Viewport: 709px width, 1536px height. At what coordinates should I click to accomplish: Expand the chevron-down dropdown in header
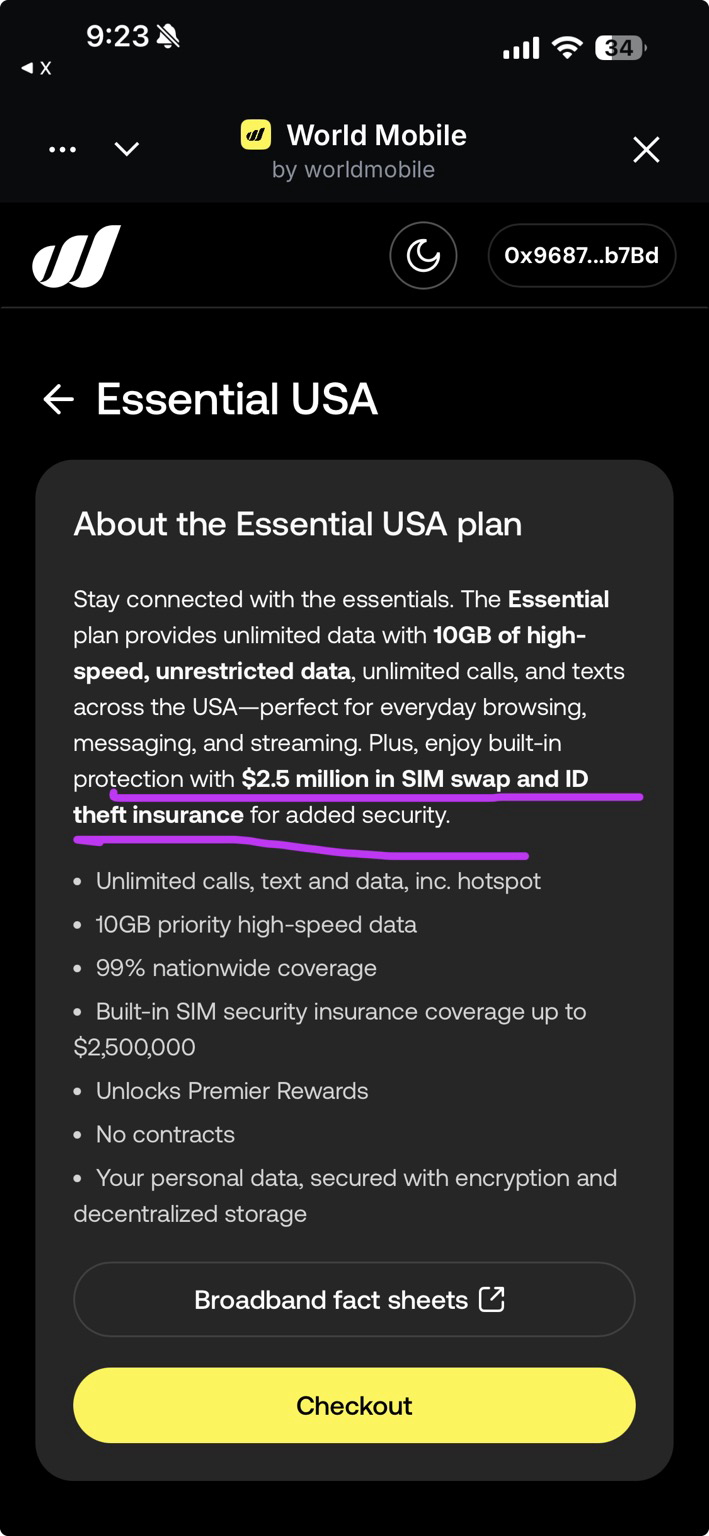tap(127, 150)
